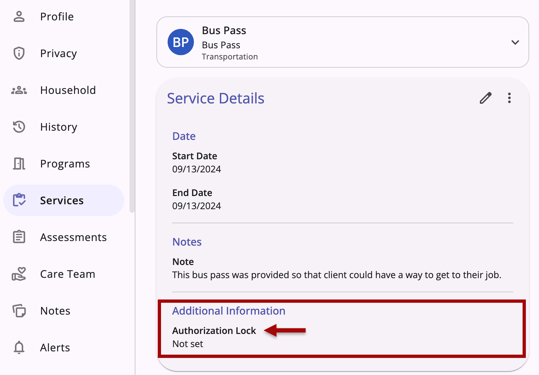
Task: Click the Privacy shield icon
Action: pyautogui.click(x=19, y=53)
